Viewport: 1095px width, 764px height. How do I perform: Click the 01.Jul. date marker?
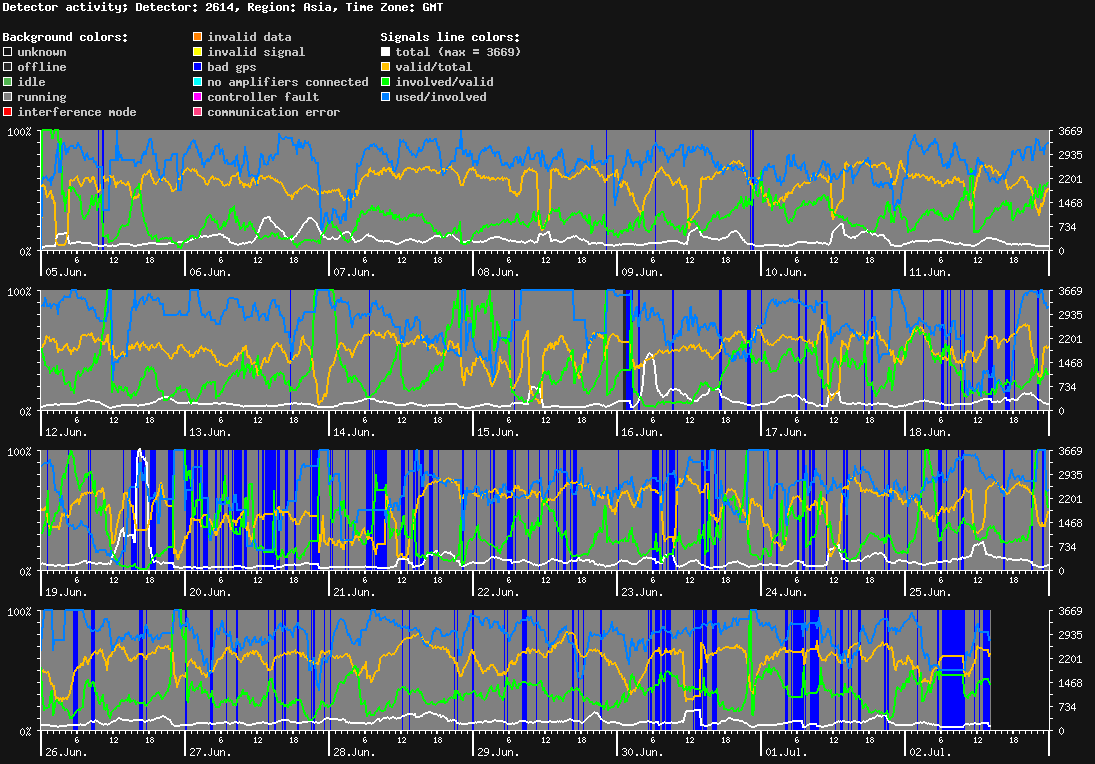click(786, 752)
